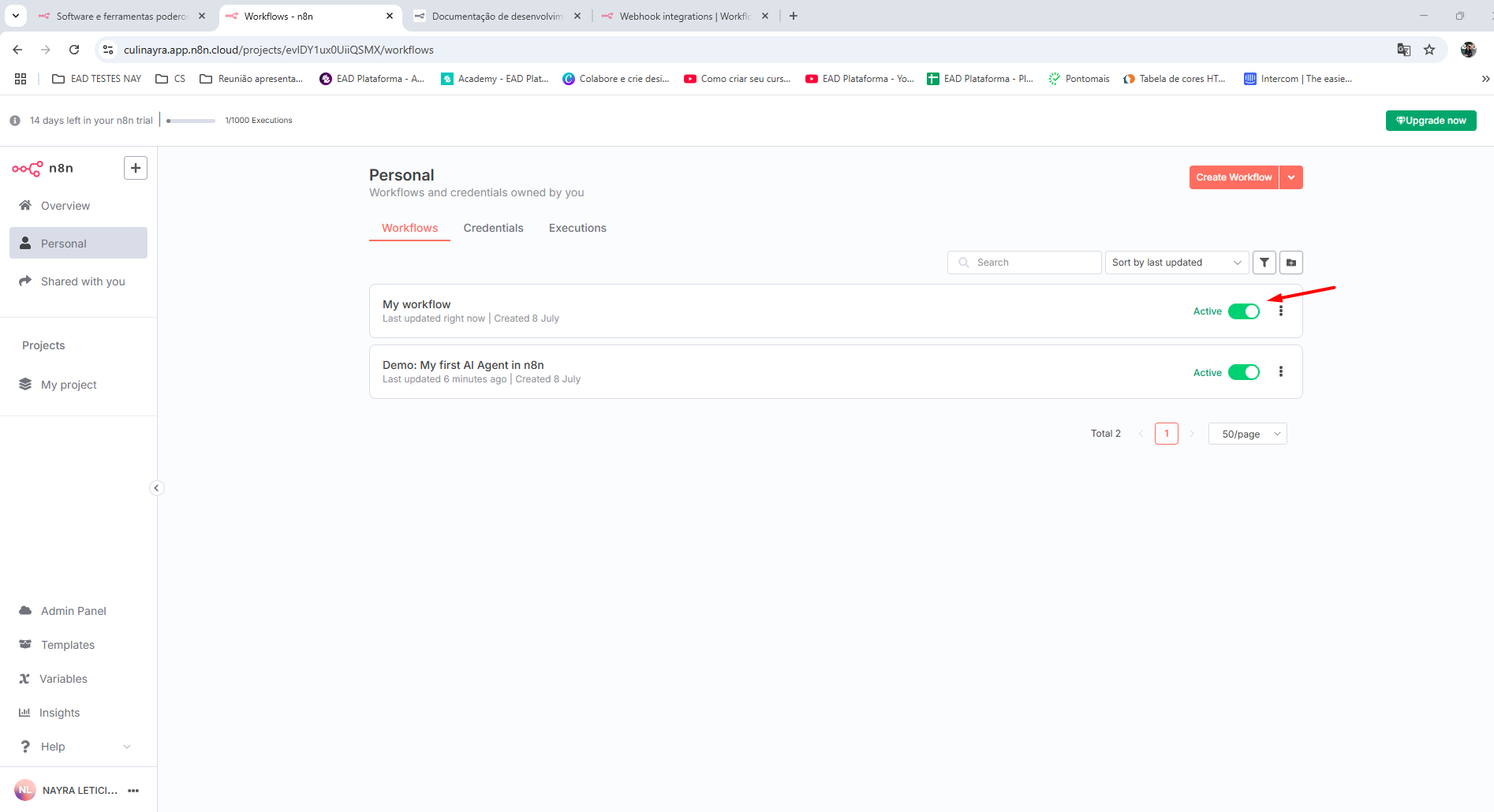Screen dimensions: 1494x812
Task: Open EAD TESTES NAY bookmark folder
Action: pyautogui.click(x=96, y=79)
